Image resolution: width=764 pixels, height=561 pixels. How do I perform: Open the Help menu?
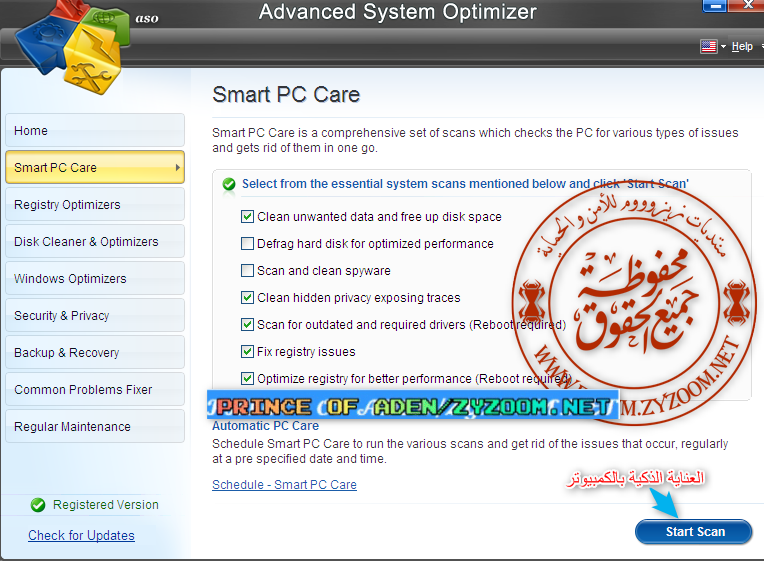tap(742, 46)
